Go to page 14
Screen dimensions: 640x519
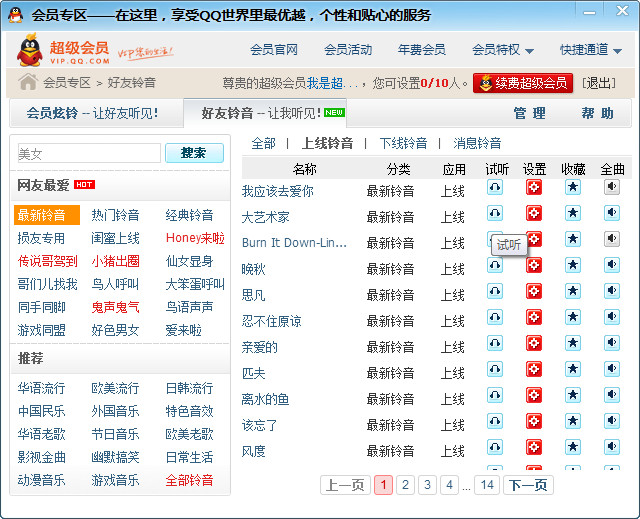point(487,485)
